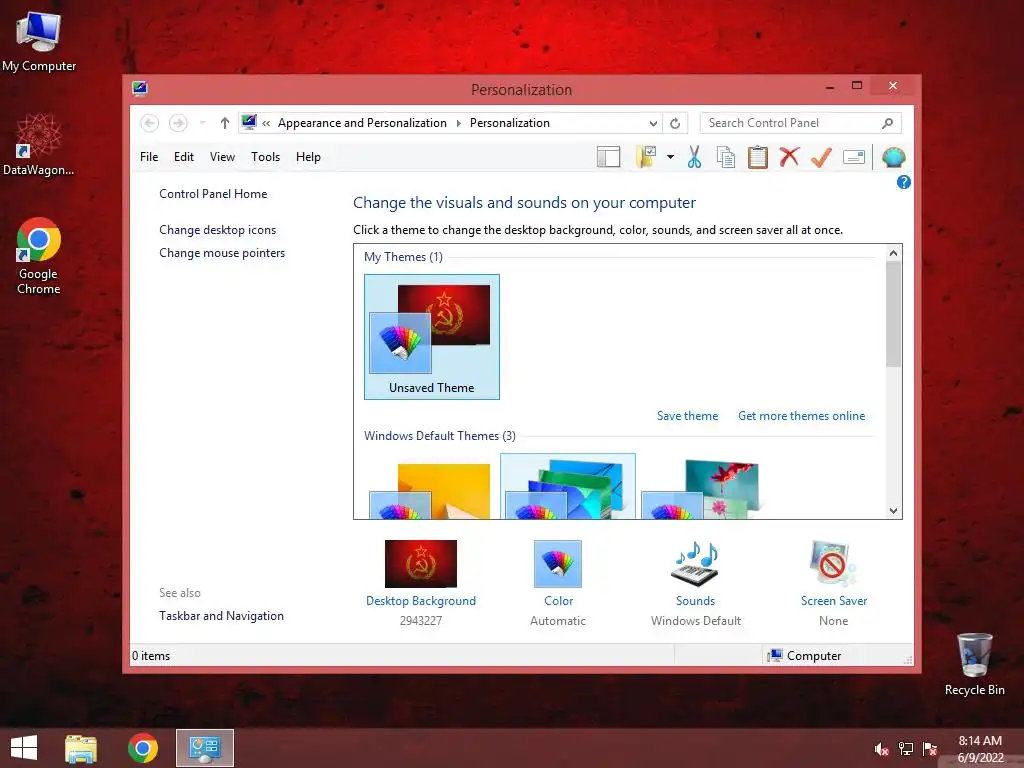Click the Save theme link

click(x=687, y=416)
